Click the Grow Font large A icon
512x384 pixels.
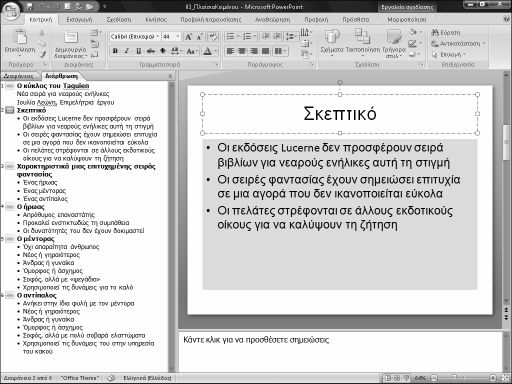tap(188, 37)
